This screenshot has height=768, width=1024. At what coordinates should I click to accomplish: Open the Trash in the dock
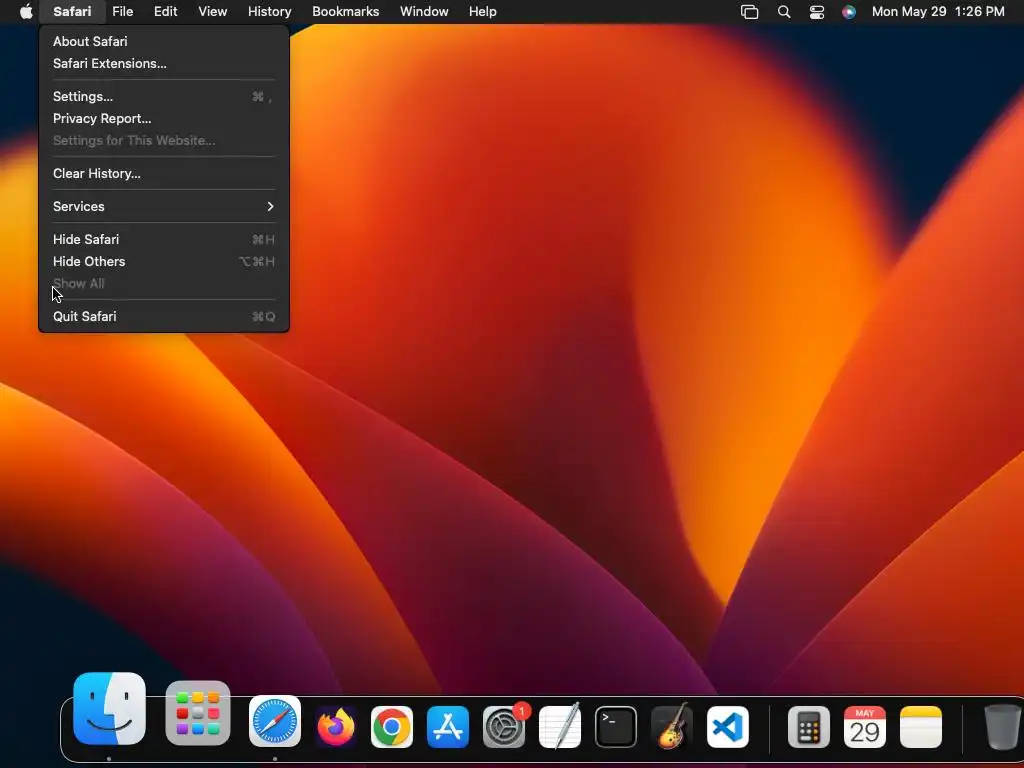point(1002,726)
